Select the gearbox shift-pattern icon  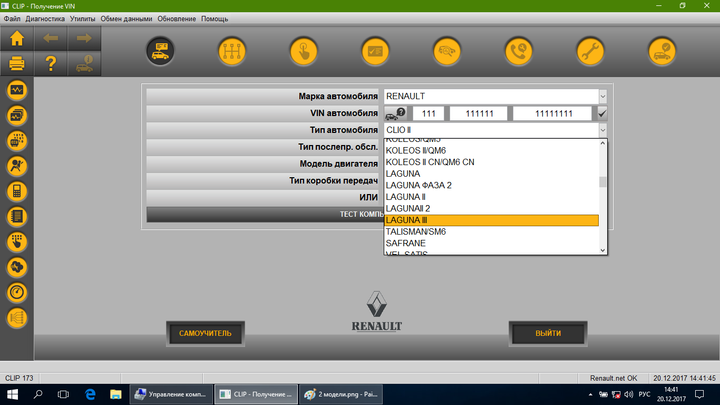(x=232, y=51)
